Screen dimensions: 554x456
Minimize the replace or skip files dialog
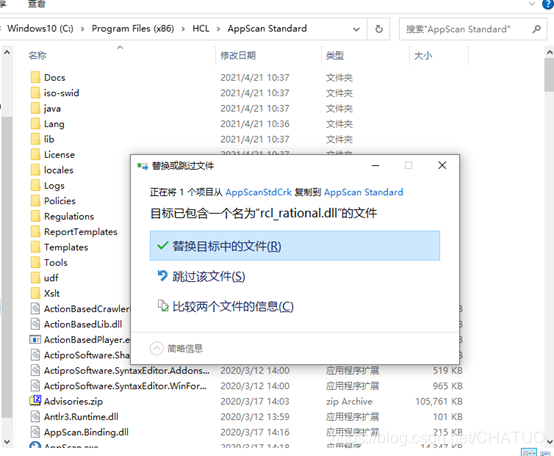tap(375, 165)
